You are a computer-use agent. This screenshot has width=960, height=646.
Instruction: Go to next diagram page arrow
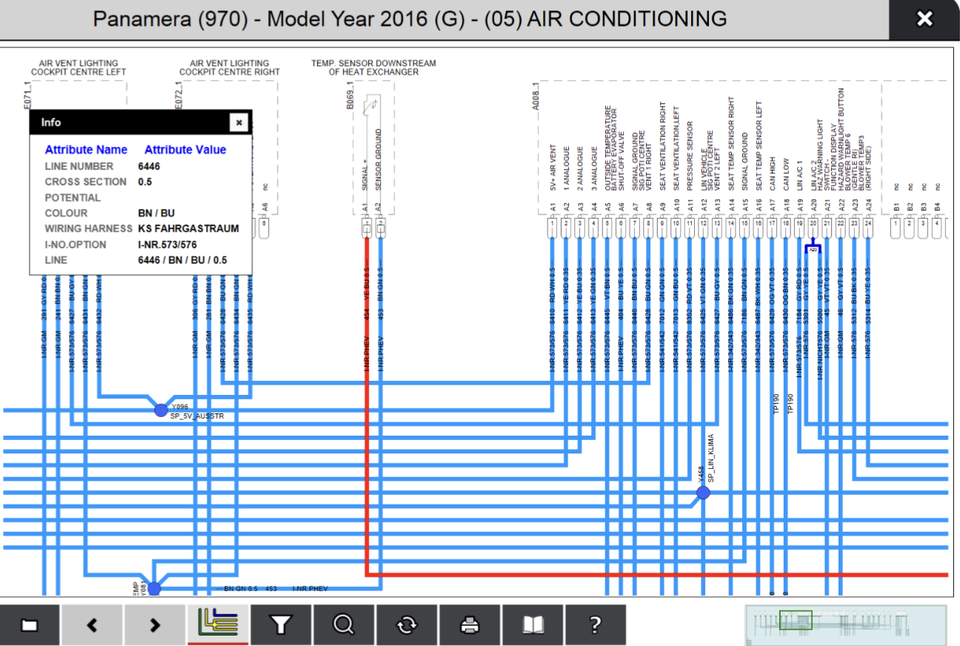click(155, 625)
